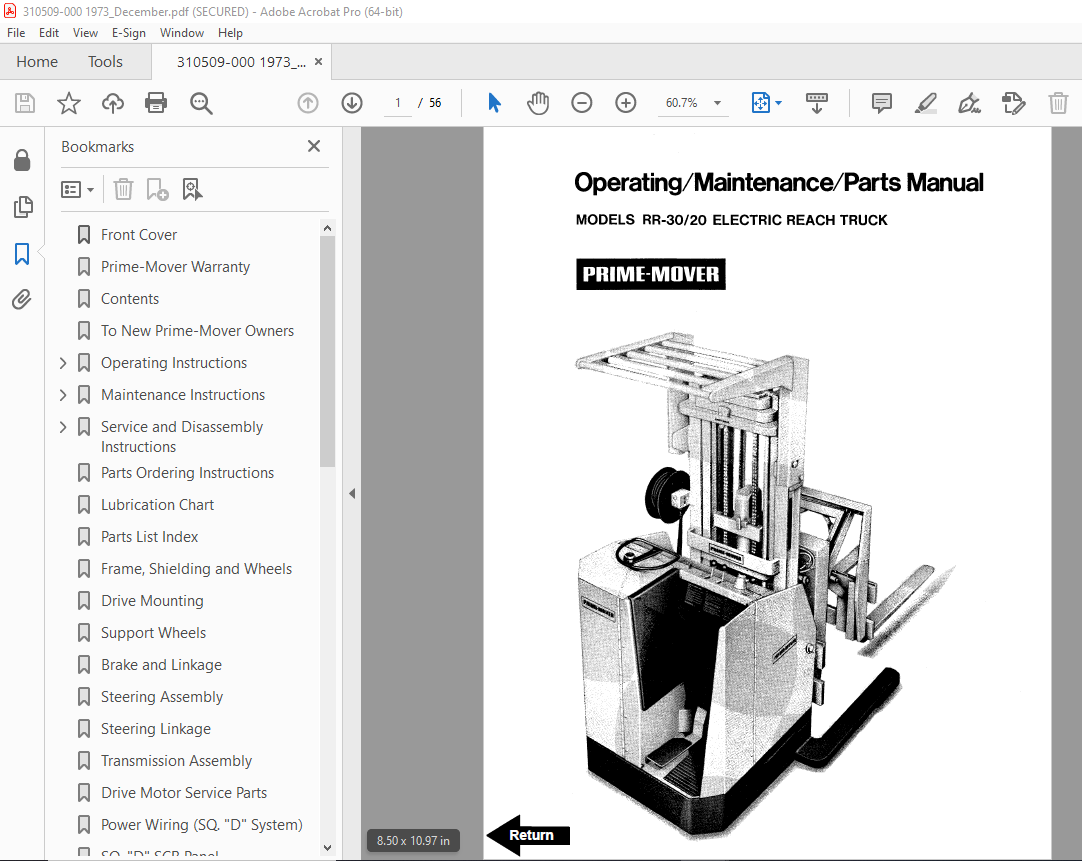This screenshot has height=861, width=1082.
Task: Jump to Prime-Mover Warranty bookmark
Action: click(x=175, y=267)
